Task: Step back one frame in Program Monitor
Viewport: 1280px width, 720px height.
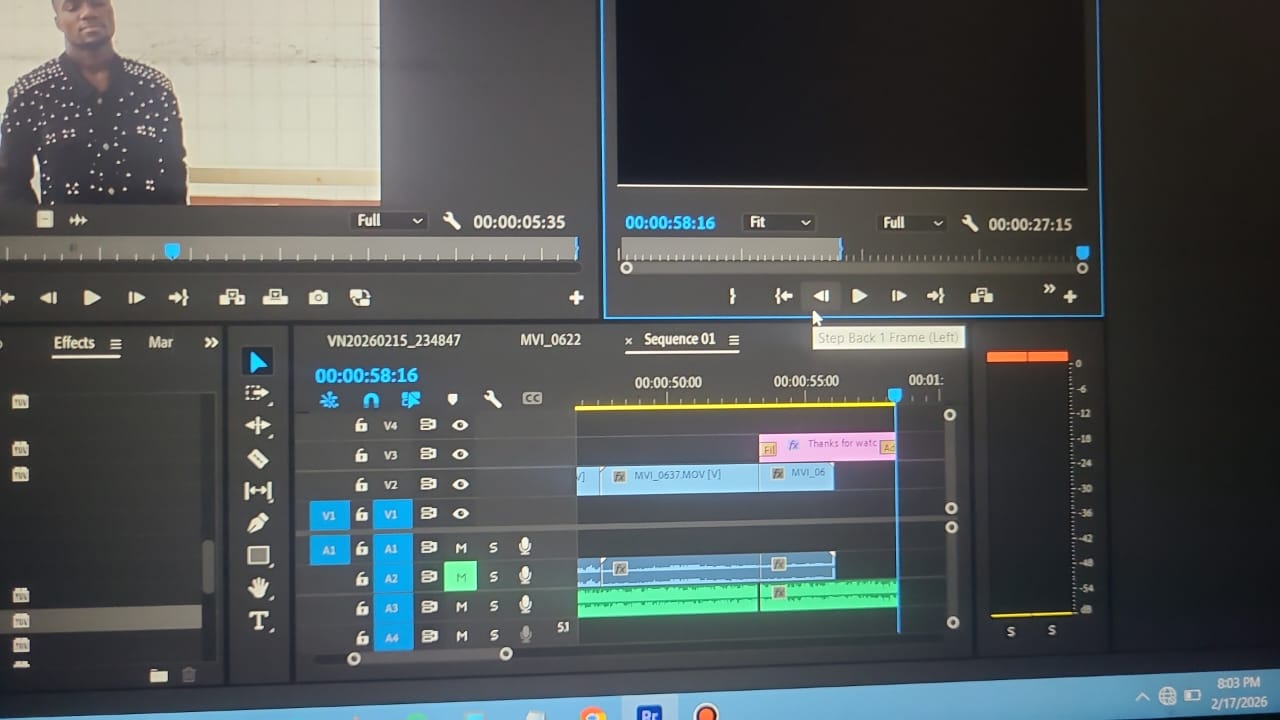Action: coord(821,296)
